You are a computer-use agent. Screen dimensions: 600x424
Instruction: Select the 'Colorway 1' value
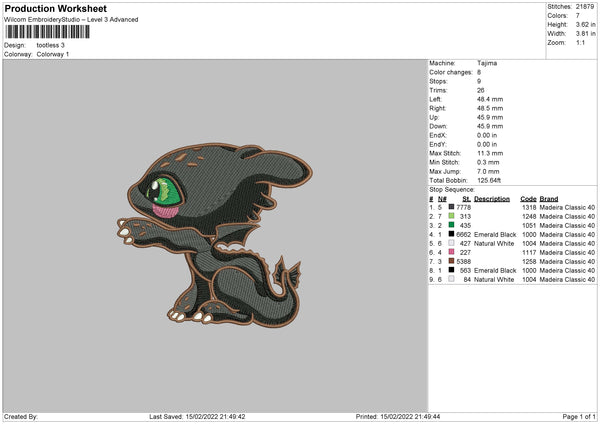[53, 54]
